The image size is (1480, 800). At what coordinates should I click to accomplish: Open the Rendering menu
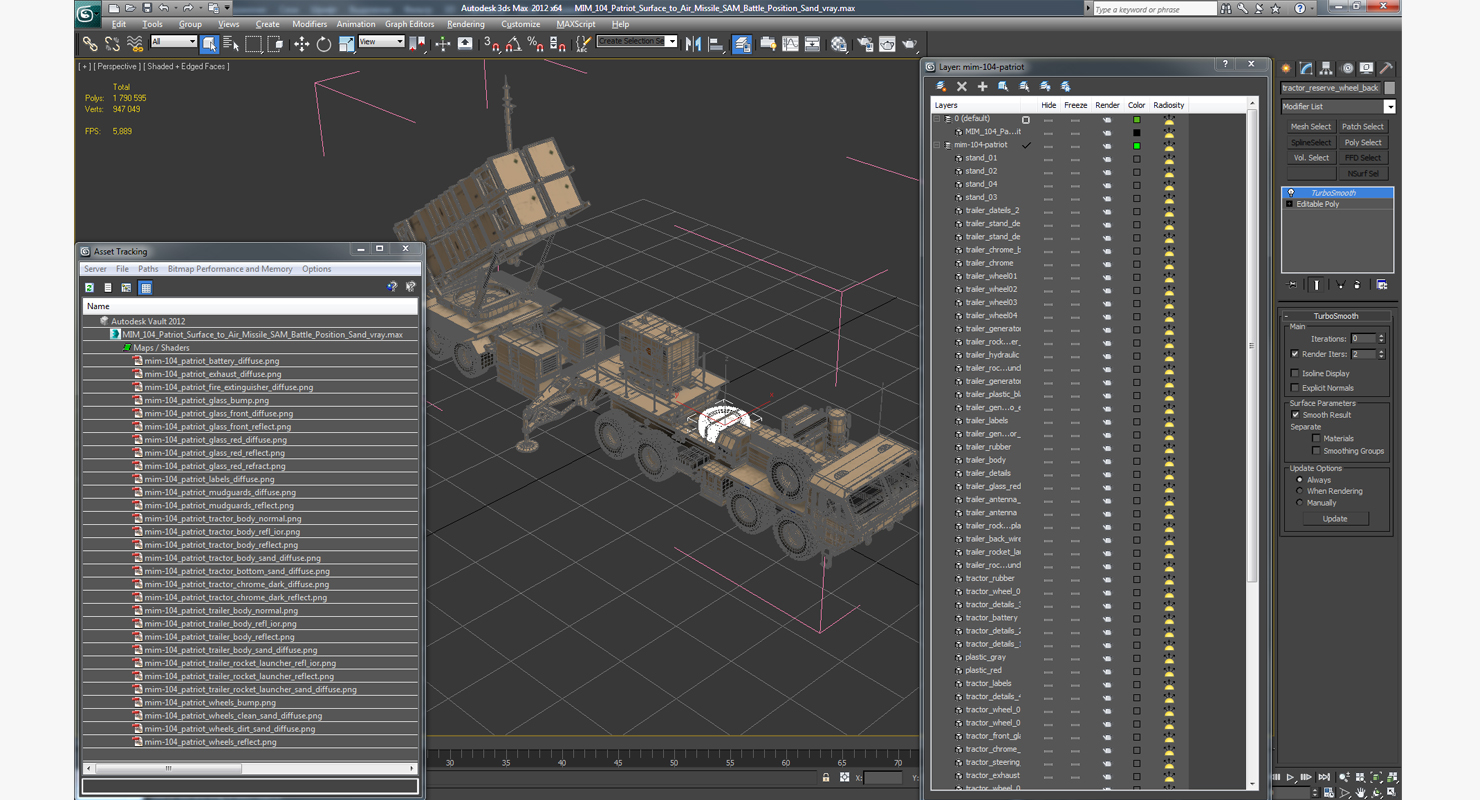pyautogui.click(x=466, y=24)
